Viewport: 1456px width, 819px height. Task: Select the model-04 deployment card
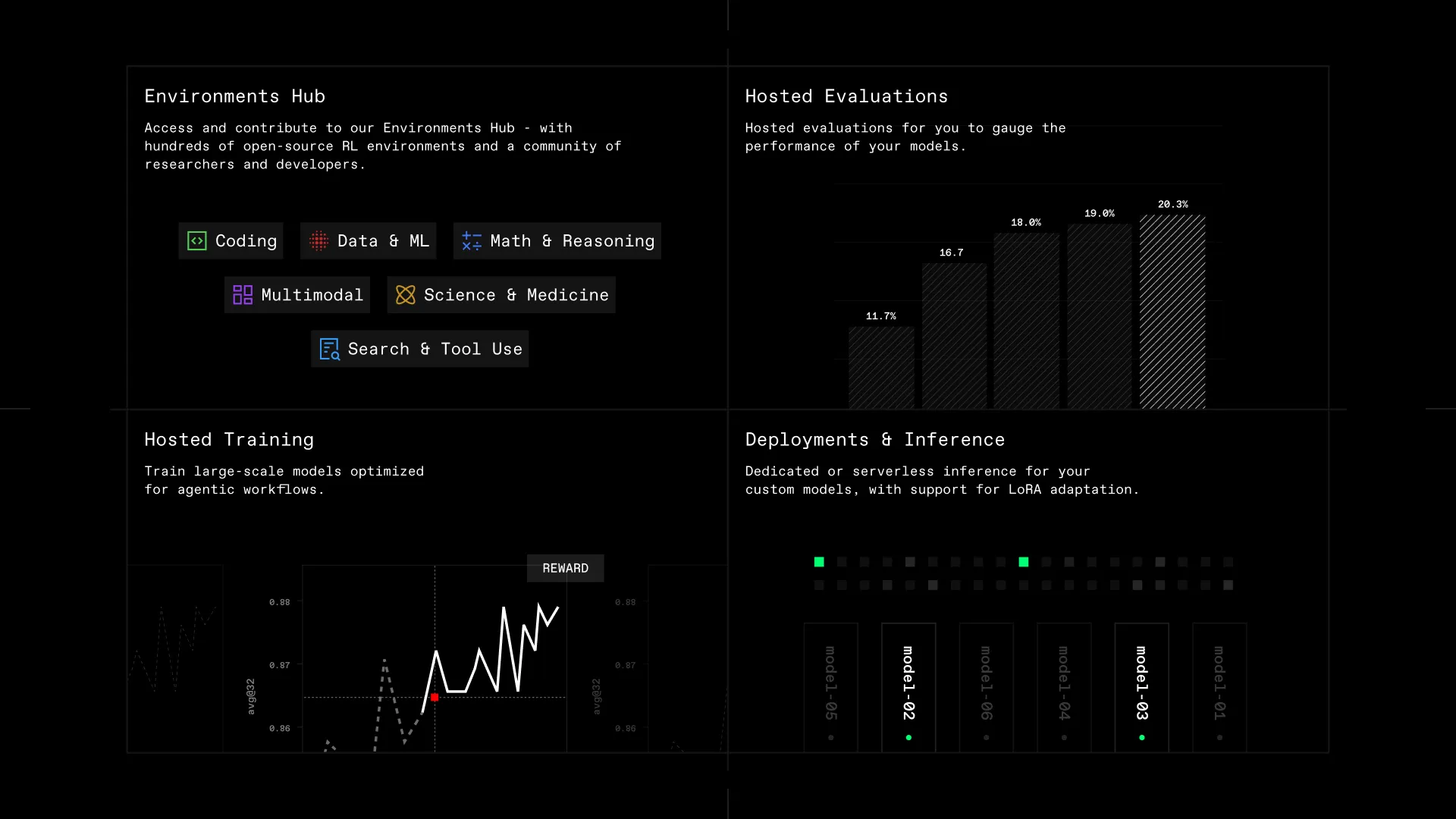[1064, 682]
